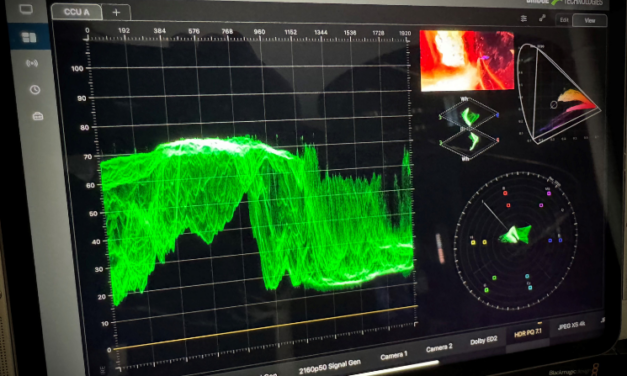Switch to the CCU A tab
627x376 pixels.
coord(77,12)
